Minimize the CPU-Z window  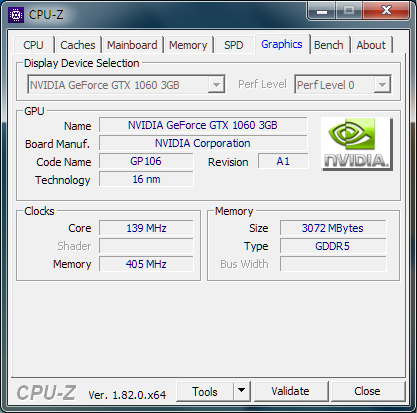click(x=321, y=11)
